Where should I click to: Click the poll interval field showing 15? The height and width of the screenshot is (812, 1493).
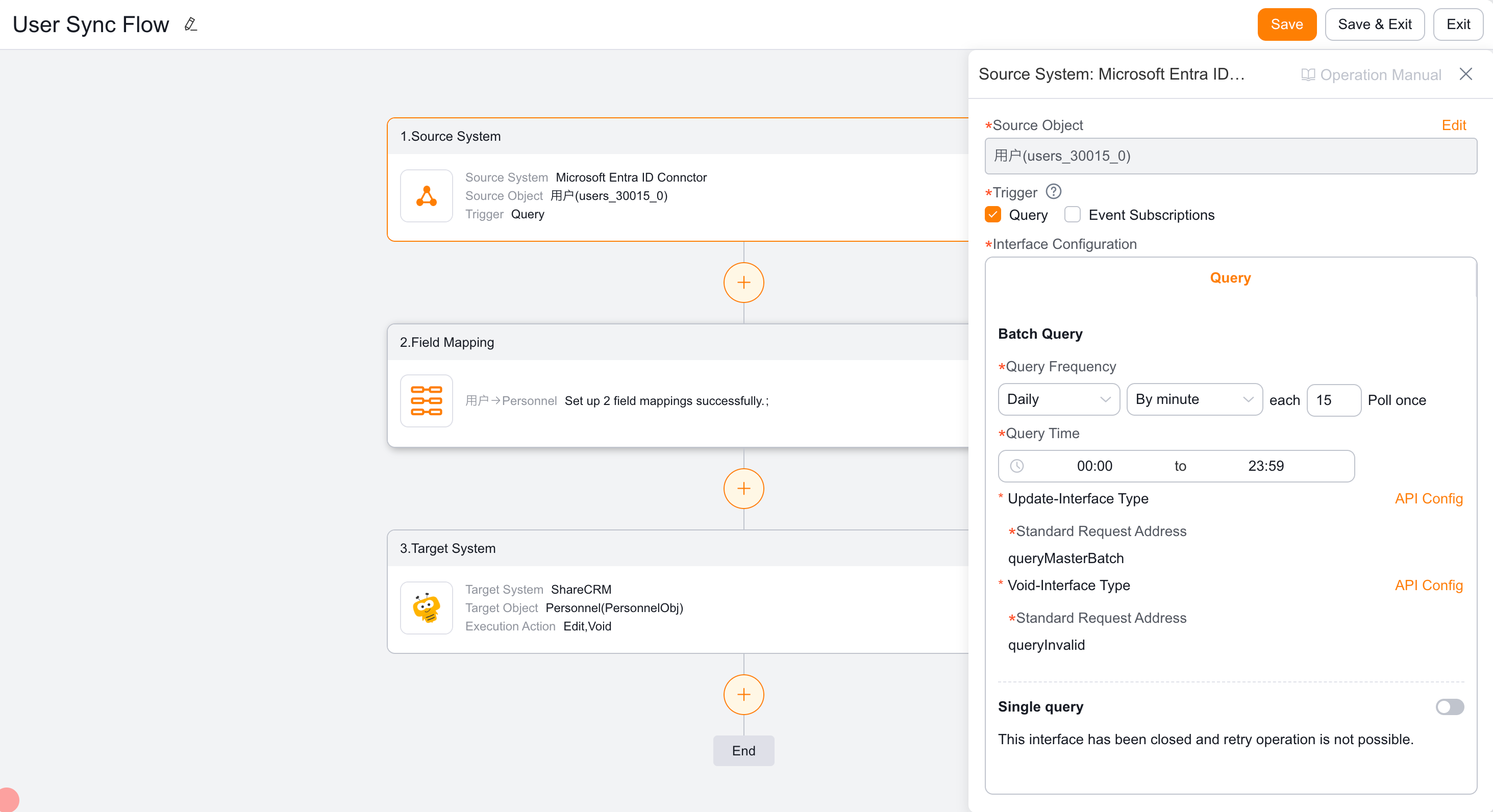[x=1333, y=400]
